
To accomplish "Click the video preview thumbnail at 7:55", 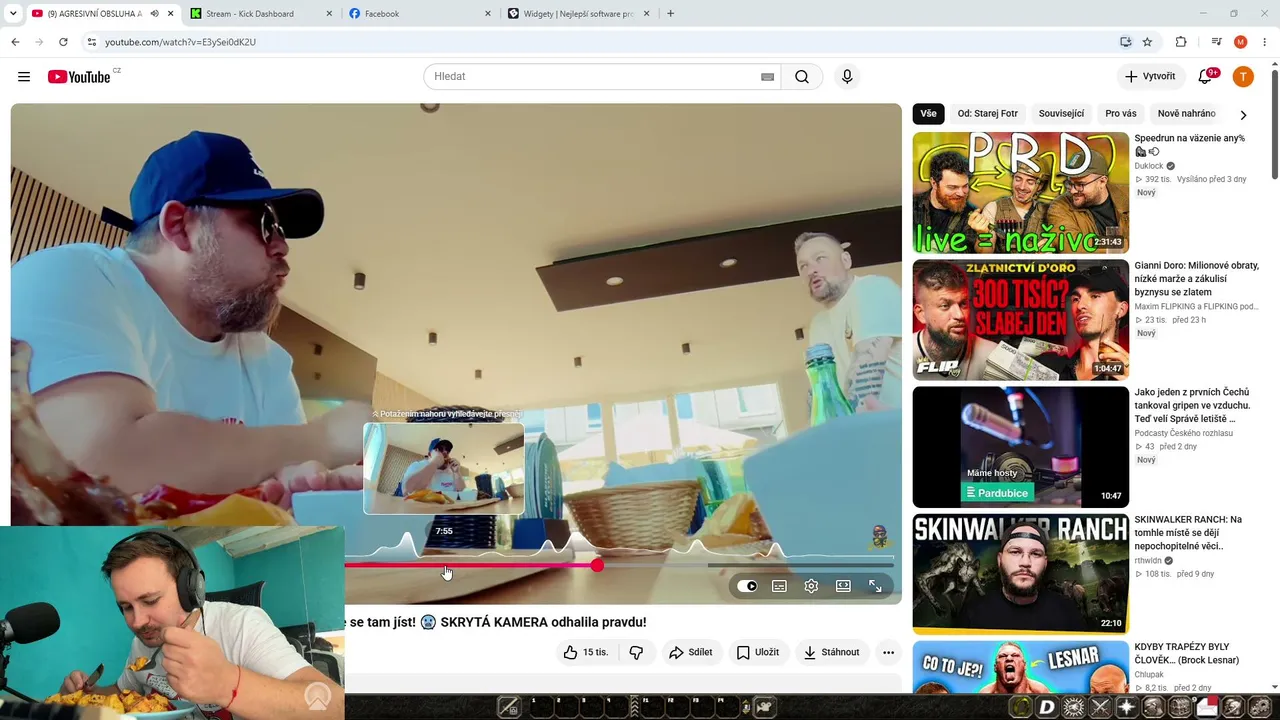I will (x=444, y=469).
